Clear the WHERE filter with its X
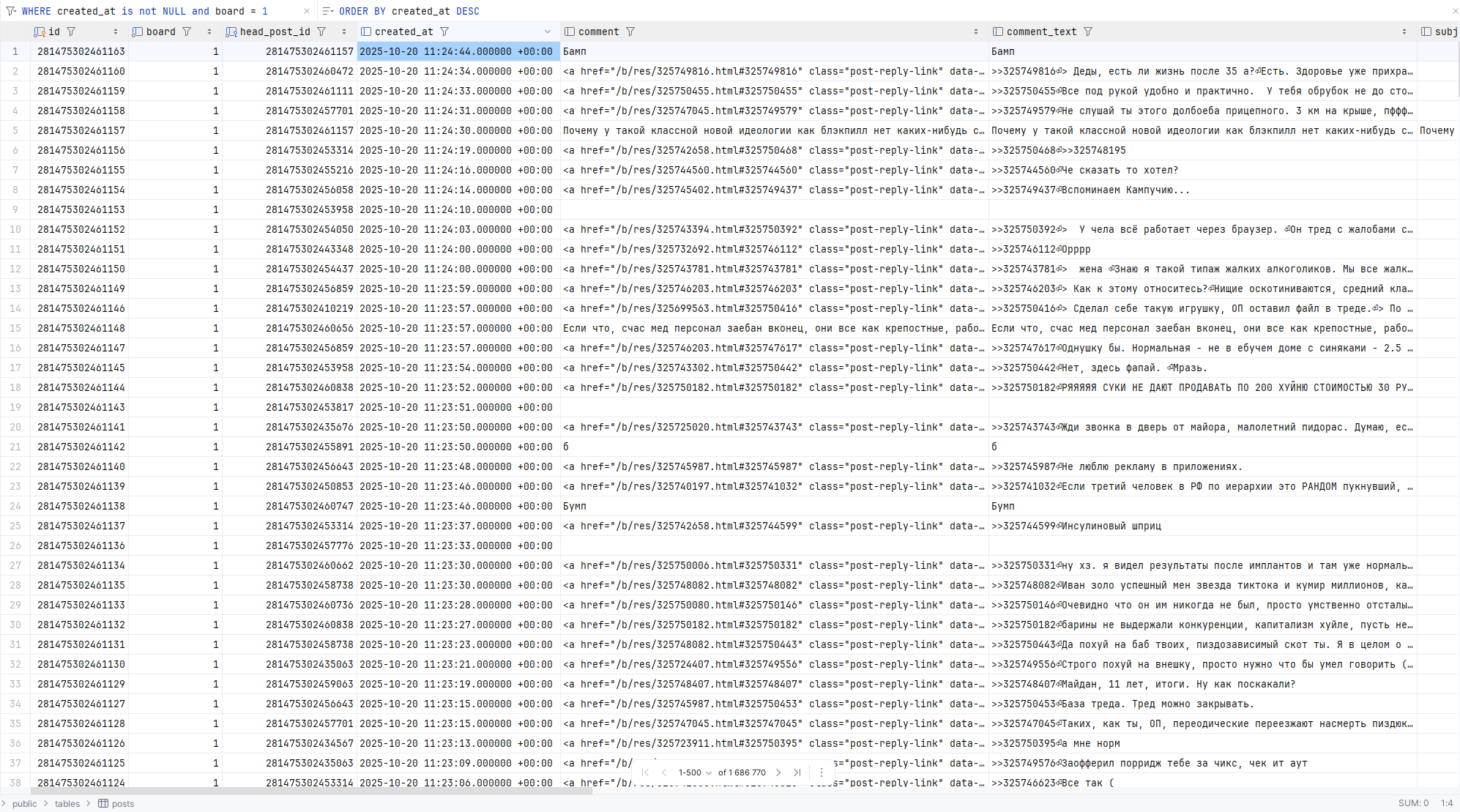 [307, 11]
